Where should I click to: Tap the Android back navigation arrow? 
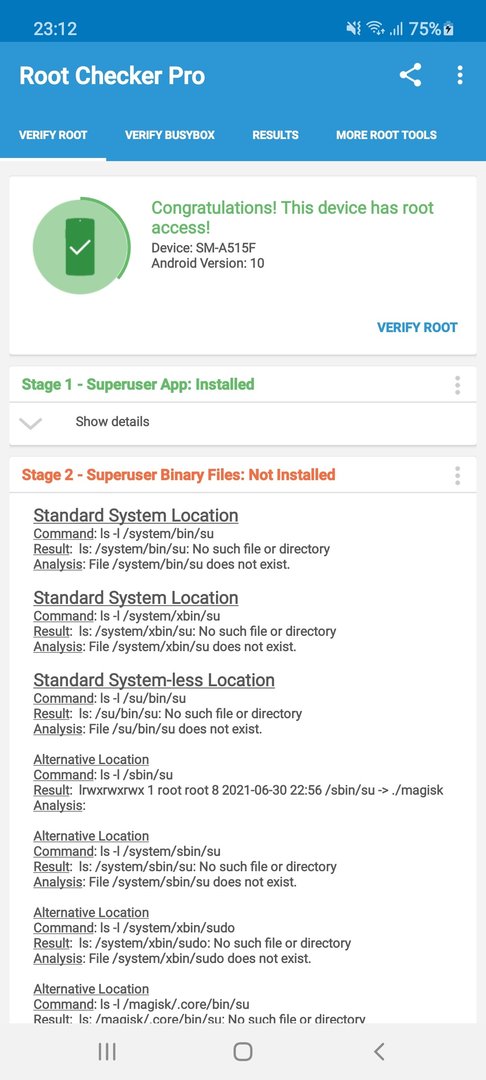[x=379, y=1051]
